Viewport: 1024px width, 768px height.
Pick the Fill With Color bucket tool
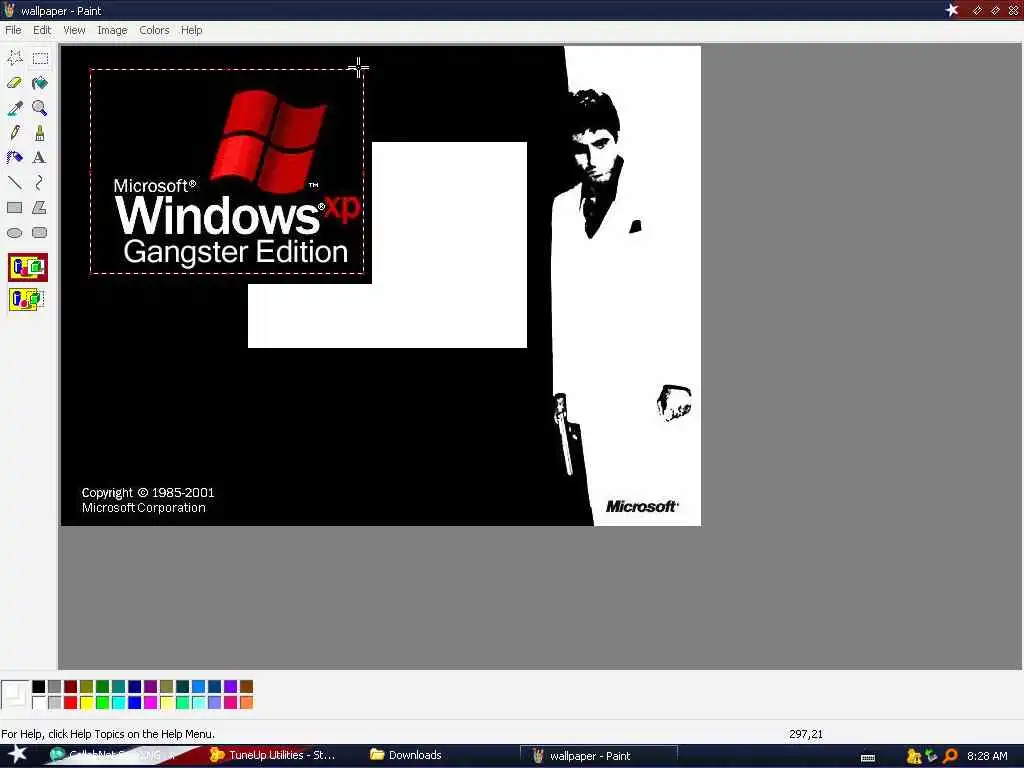(x=40, y=83)
